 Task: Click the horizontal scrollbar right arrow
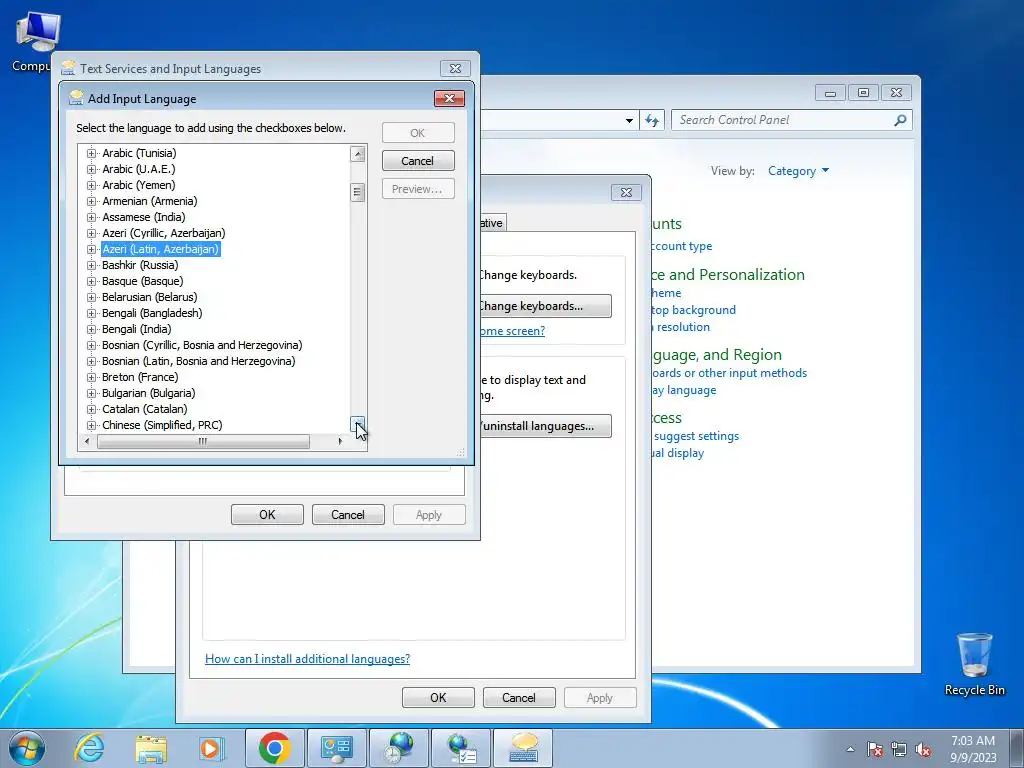(340, 441)
